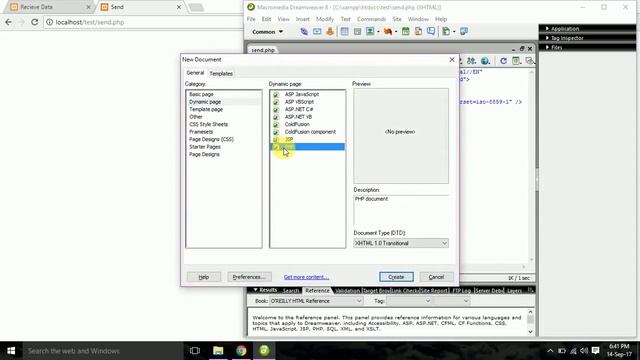Open the Tag dropdown in Reference panel
640x360 pixels.
(409, 301)
